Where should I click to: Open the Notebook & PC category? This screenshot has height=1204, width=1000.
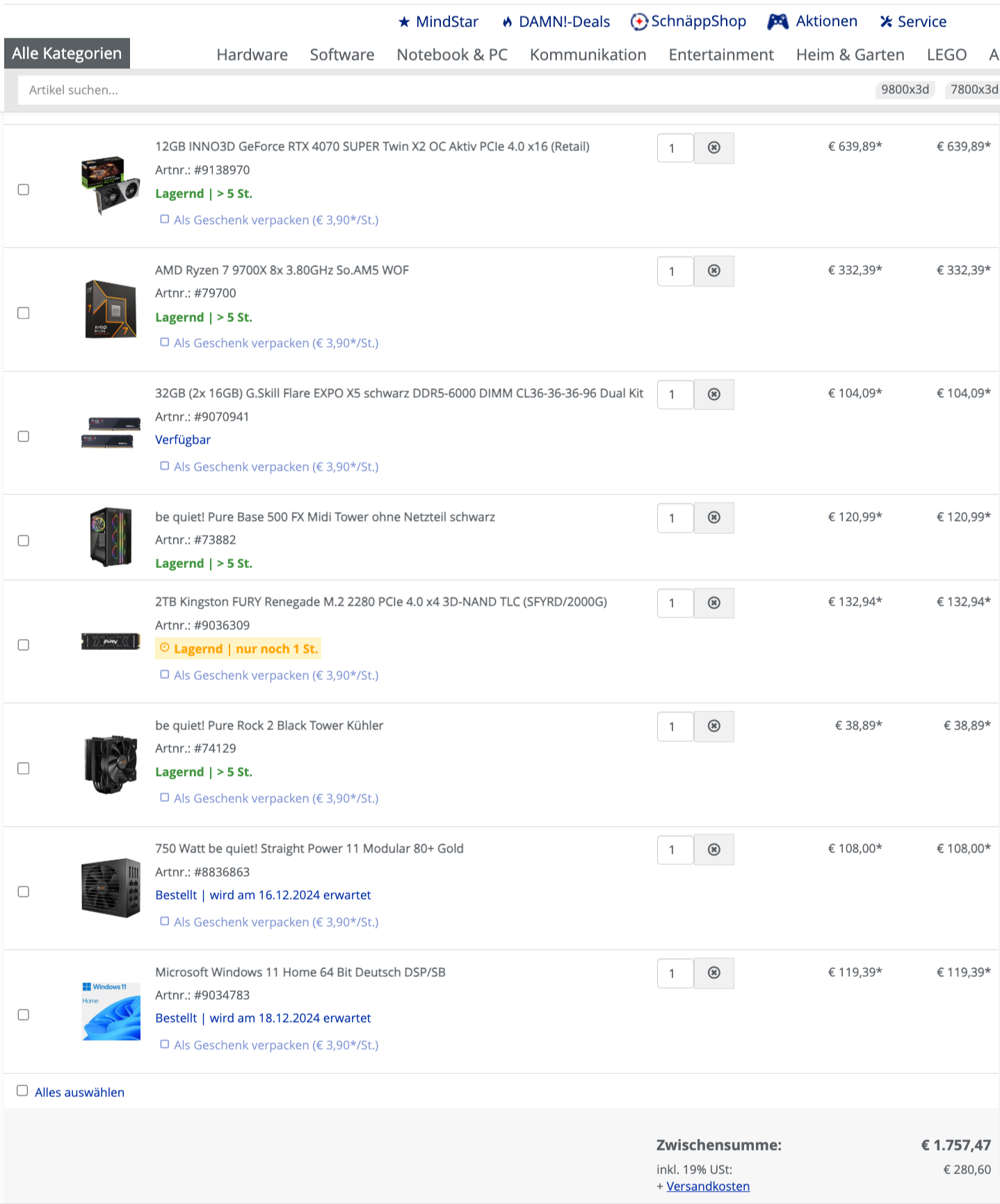(x=452, y=55)
